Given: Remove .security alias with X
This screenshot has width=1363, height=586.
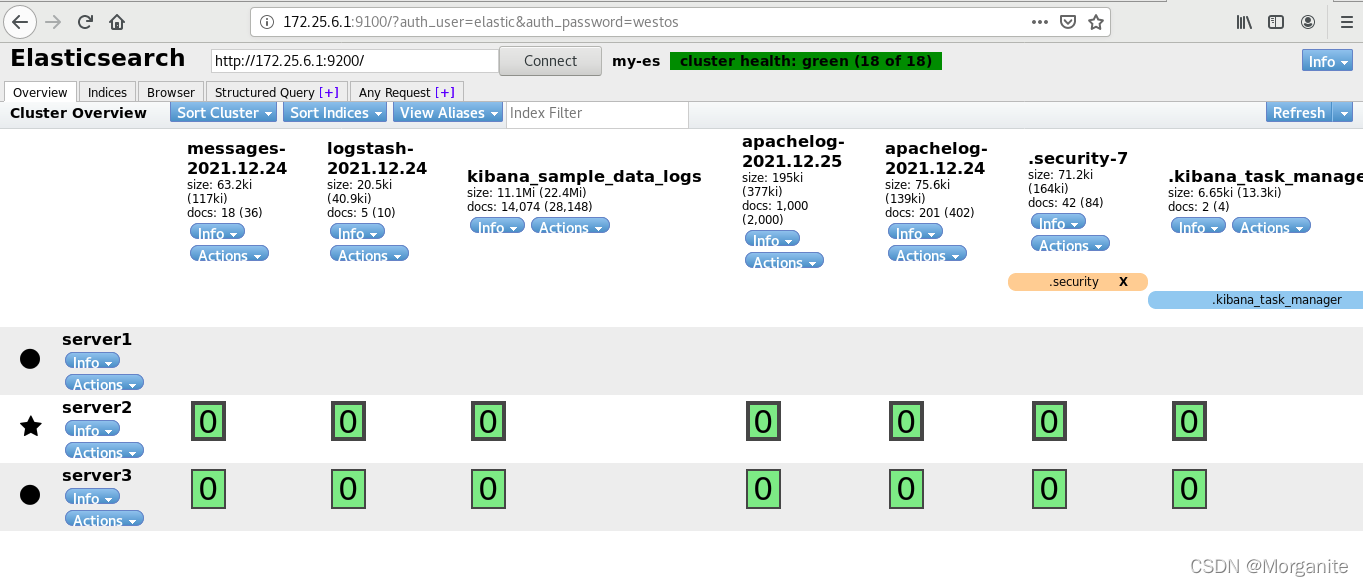Looking at the screenshot, I should coord(1123,282).
